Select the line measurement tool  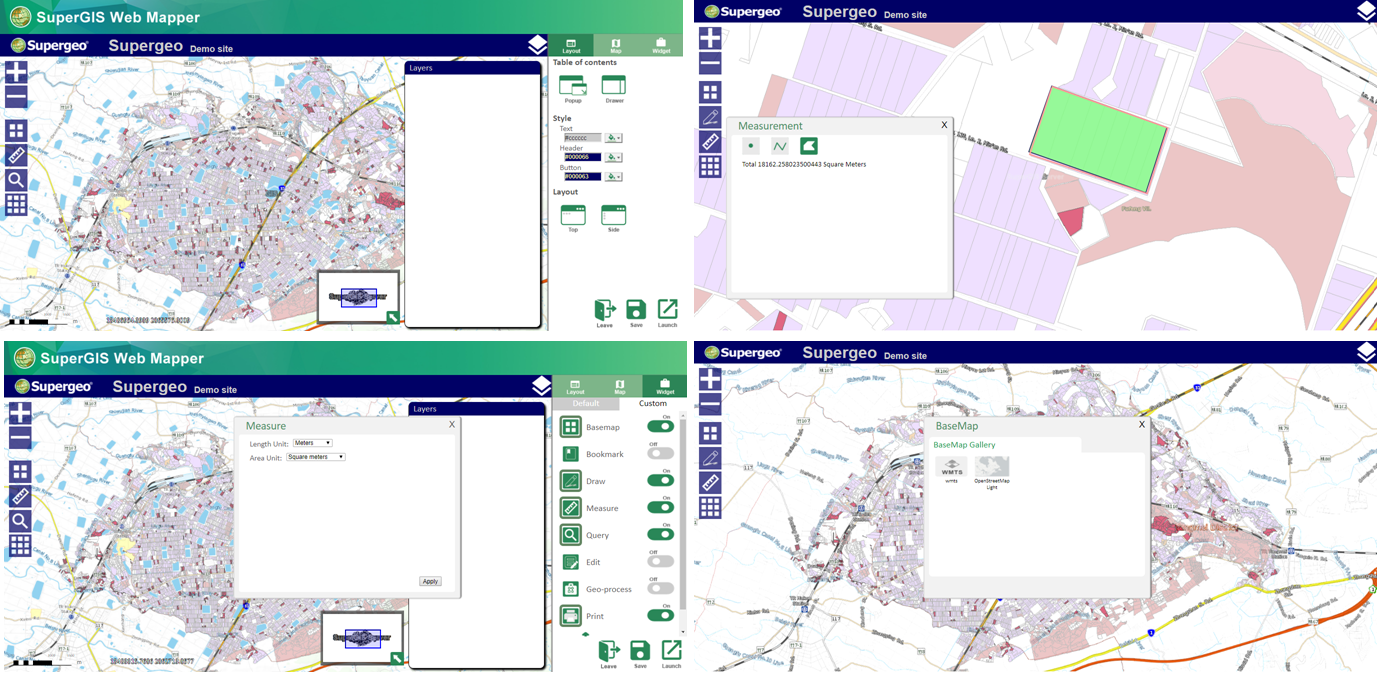point(780,146)
